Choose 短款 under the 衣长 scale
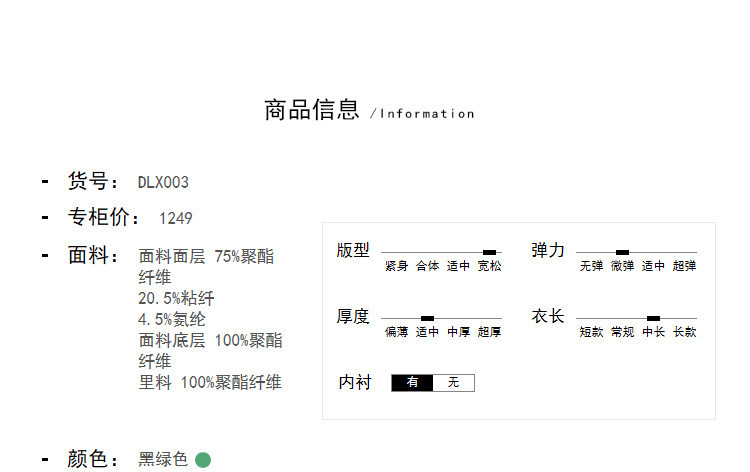Screen dimensions: 750x472 (591, 332)
